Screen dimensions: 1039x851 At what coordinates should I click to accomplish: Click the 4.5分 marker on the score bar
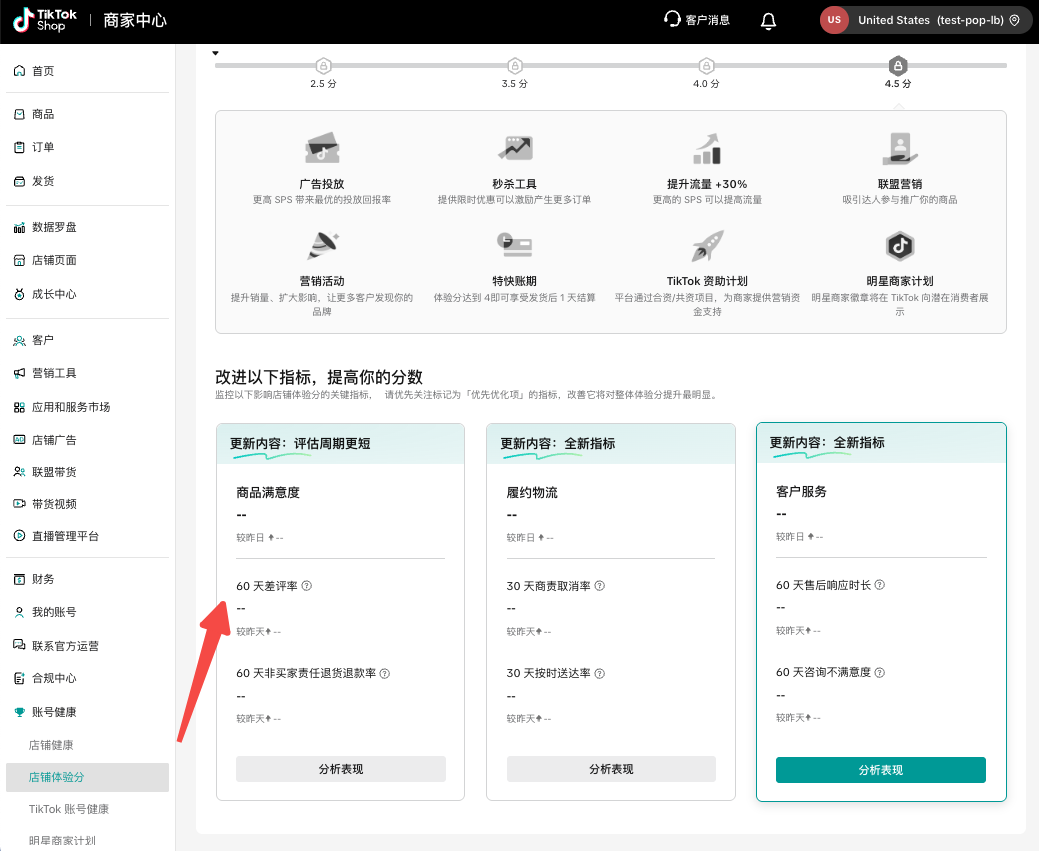[897, 66]
